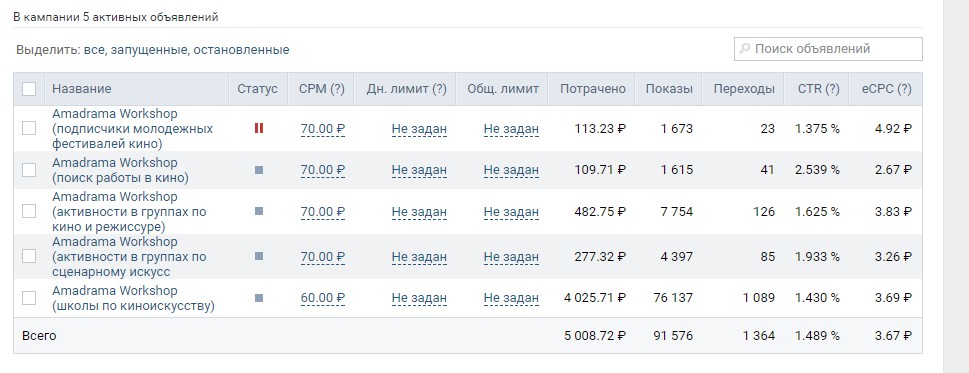Open daily limit 'Не задан' for first ad
The image size is (969, 373).
[419, 128]
